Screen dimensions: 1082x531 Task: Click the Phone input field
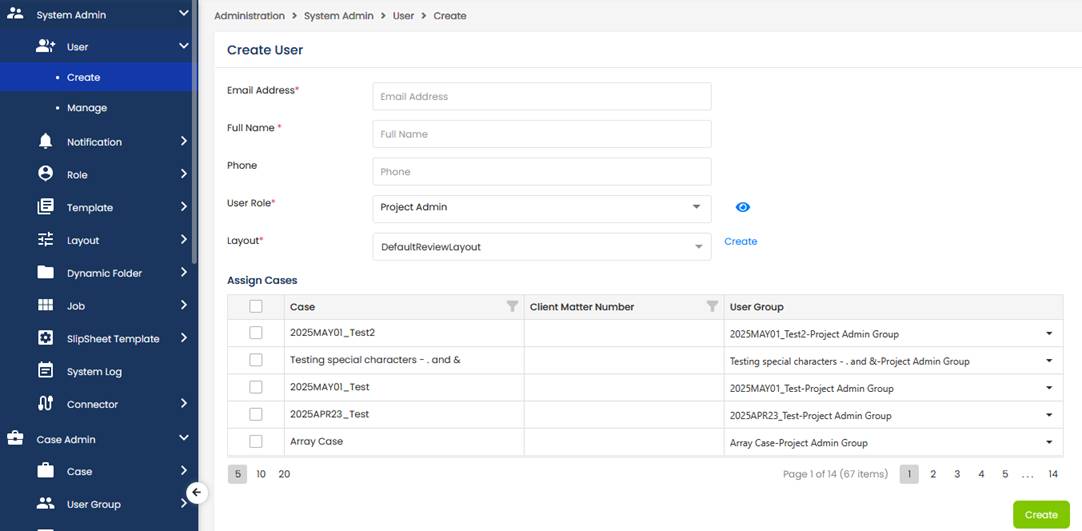[x=542, y=171]
